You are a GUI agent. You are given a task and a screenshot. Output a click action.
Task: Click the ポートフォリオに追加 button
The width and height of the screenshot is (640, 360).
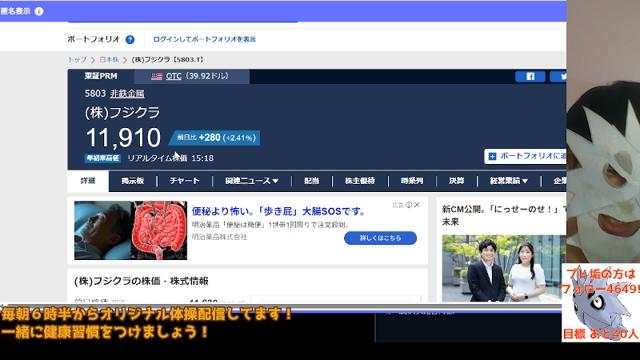coord(525,156)
